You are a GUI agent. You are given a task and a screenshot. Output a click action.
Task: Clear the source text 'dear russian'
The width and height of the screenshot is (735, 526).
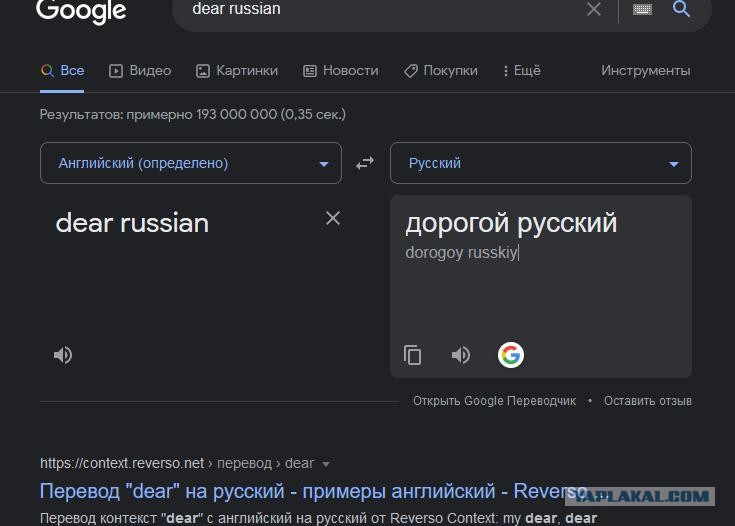(333, 218)
